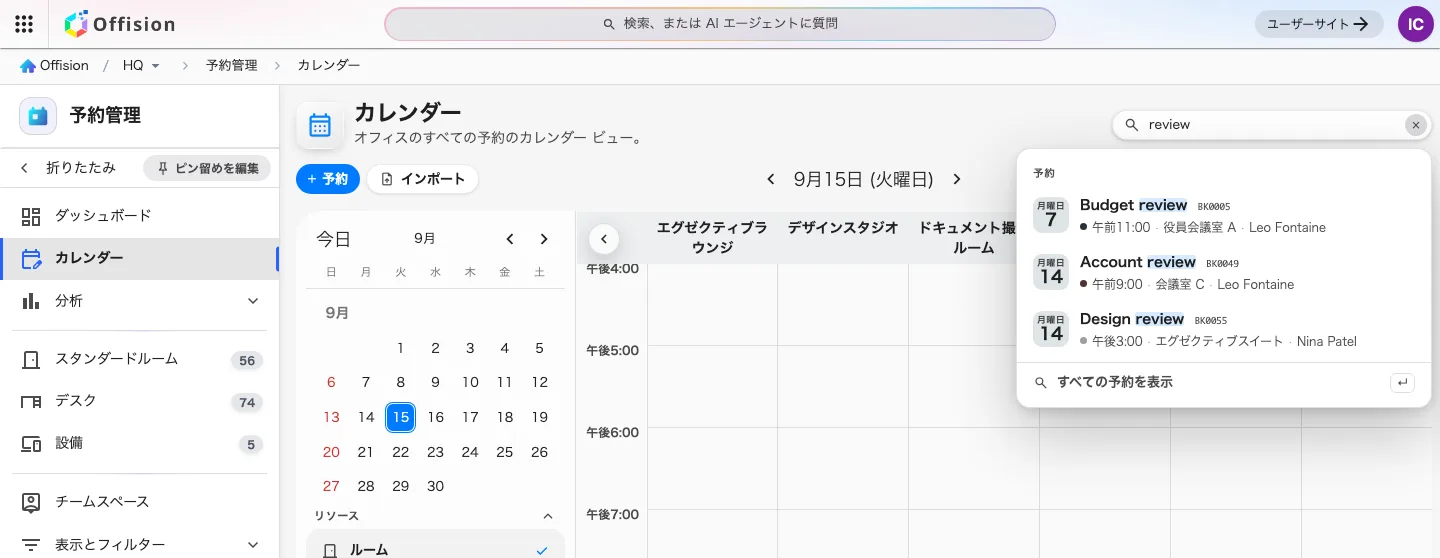The height and width of the screenshot is (558, 1440).
Task: Click the スタンダードルーム door icon
Action: (31, 359)
